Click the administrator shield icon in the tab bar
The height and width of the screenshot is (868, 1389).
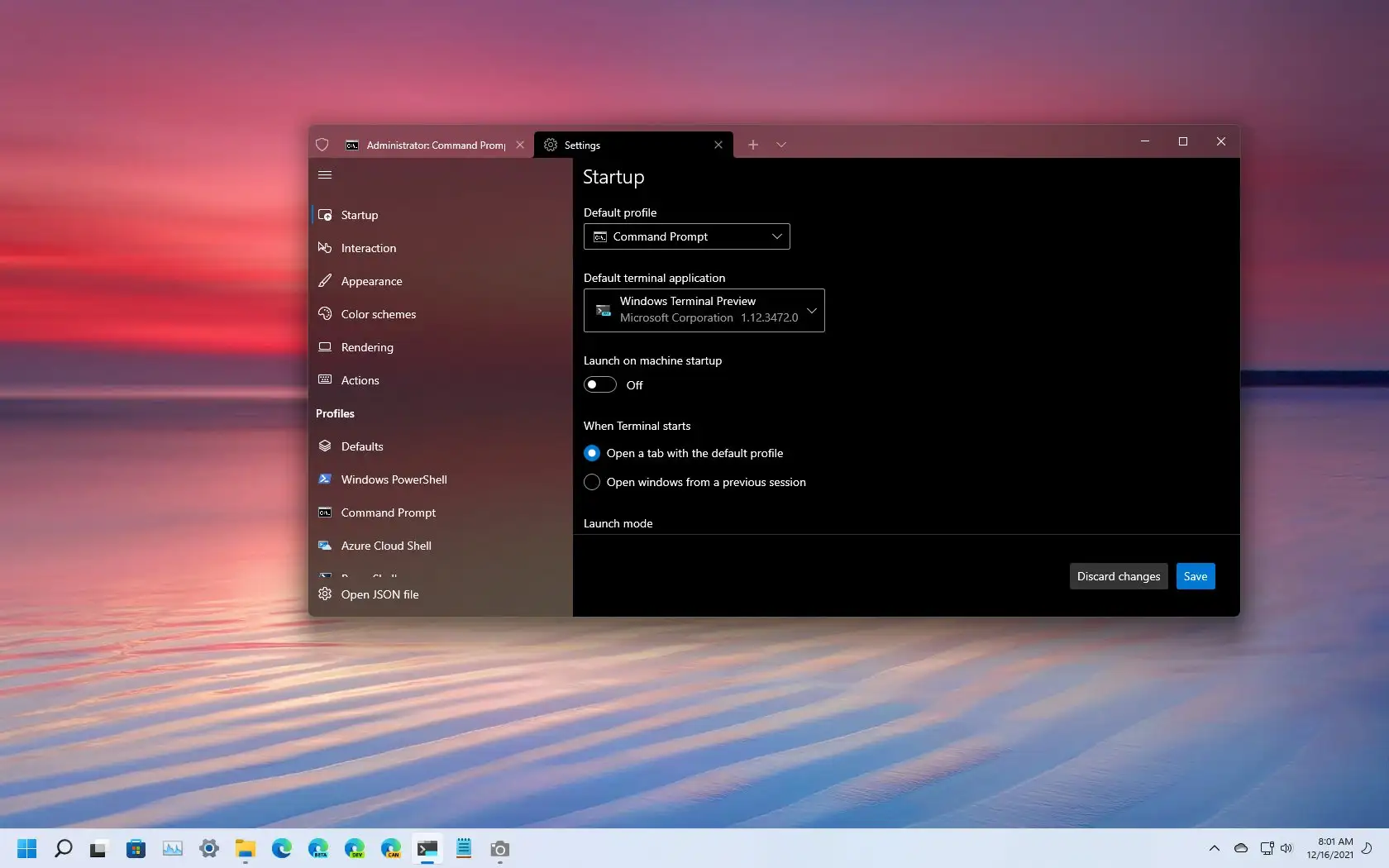click(x=322, y=145)
